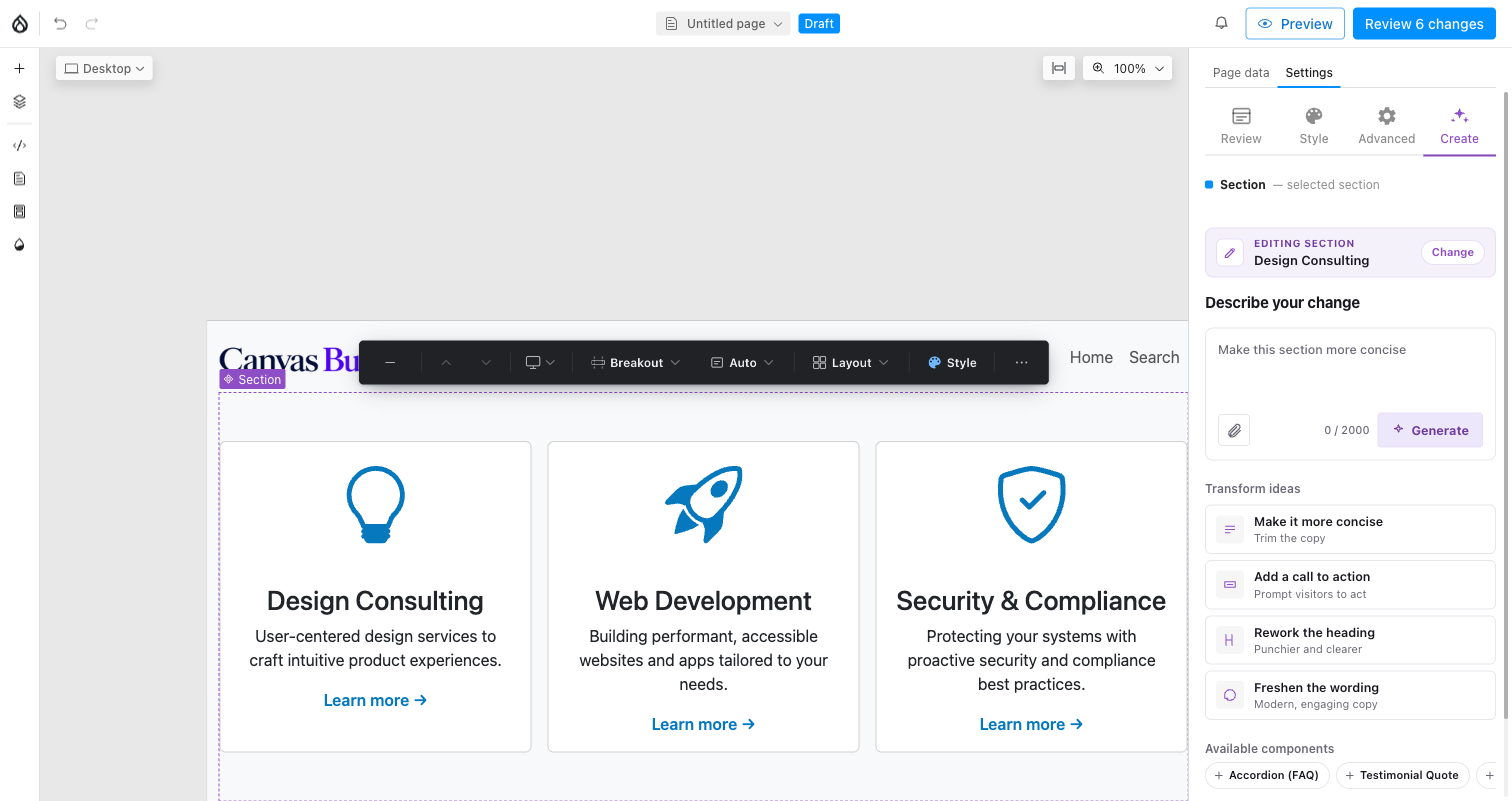Click the shield icon in Security & Compliance card
The width and height of the screenshot is (1512, 801).
[1032, 504]
